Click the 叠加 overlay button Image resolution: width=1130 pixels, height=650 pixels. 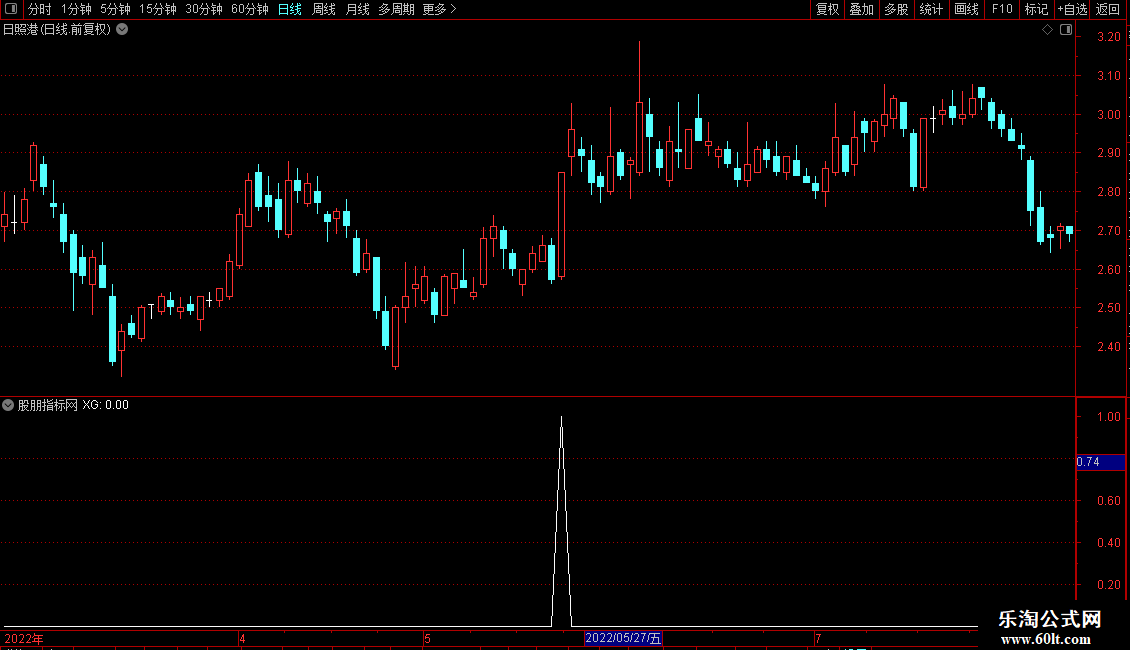click(861, 9)
